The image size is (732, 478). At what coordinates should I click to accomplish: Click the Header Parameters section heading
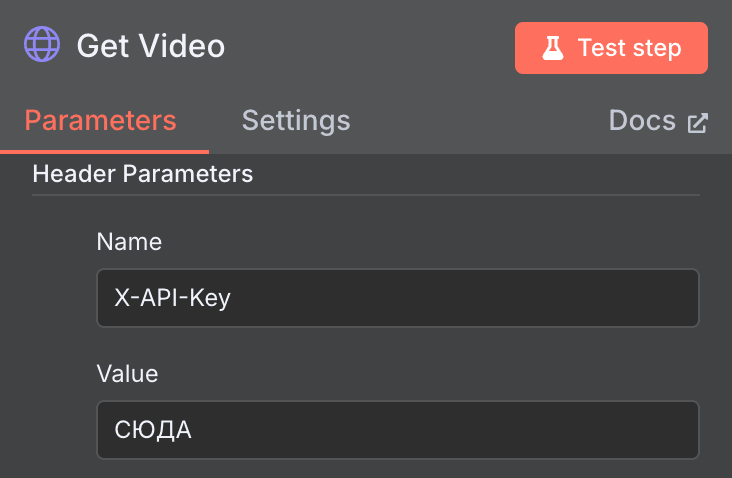coord(143,174)
